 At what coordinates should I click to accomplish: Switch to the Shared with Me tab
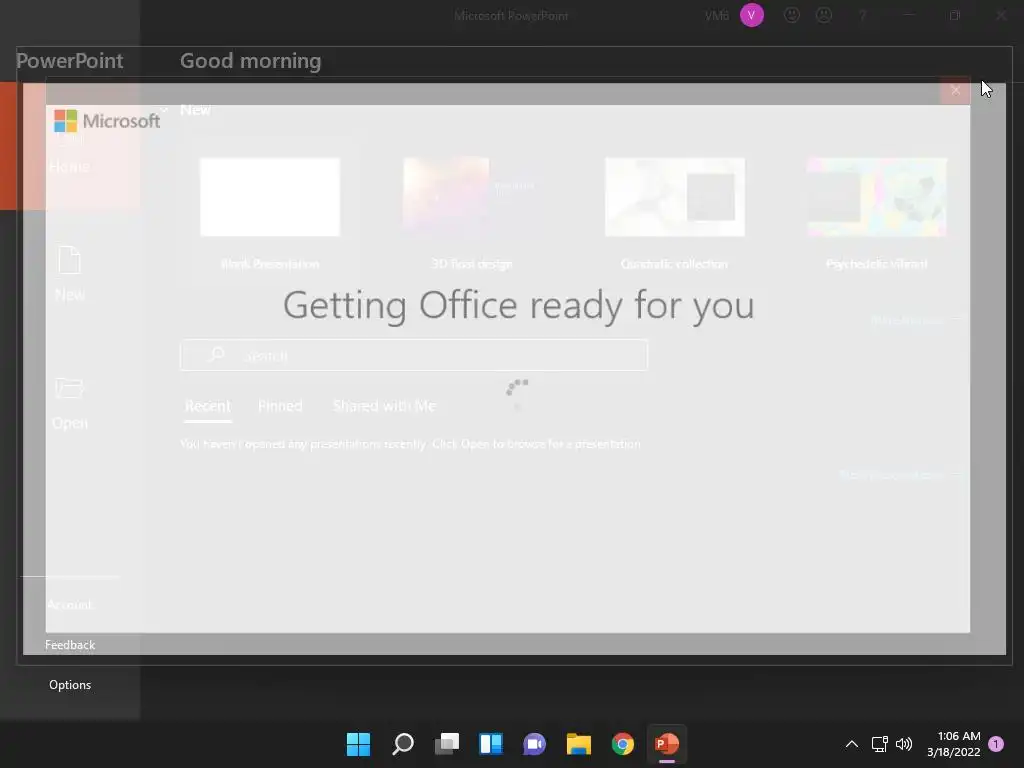384,406
